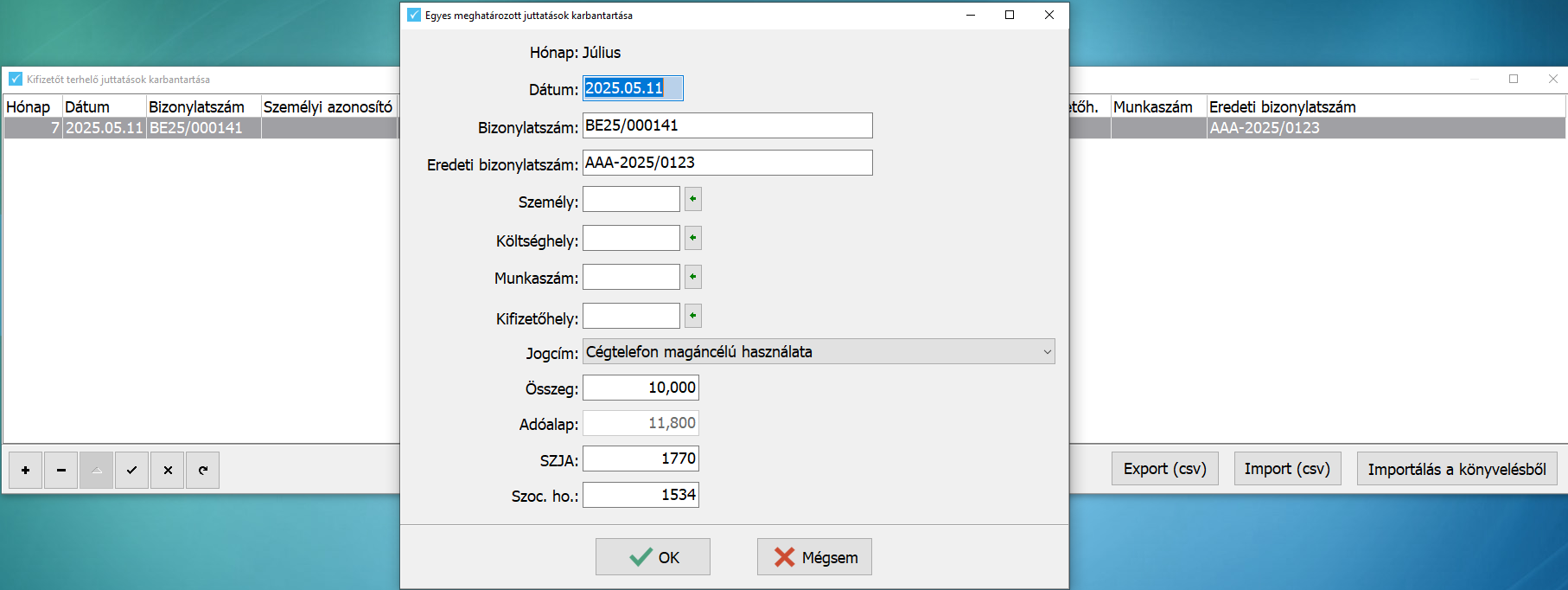This screenshot has width=1568, height=590.
Task: Focus the SZJA field showing 1770
Action: (641, 459)
